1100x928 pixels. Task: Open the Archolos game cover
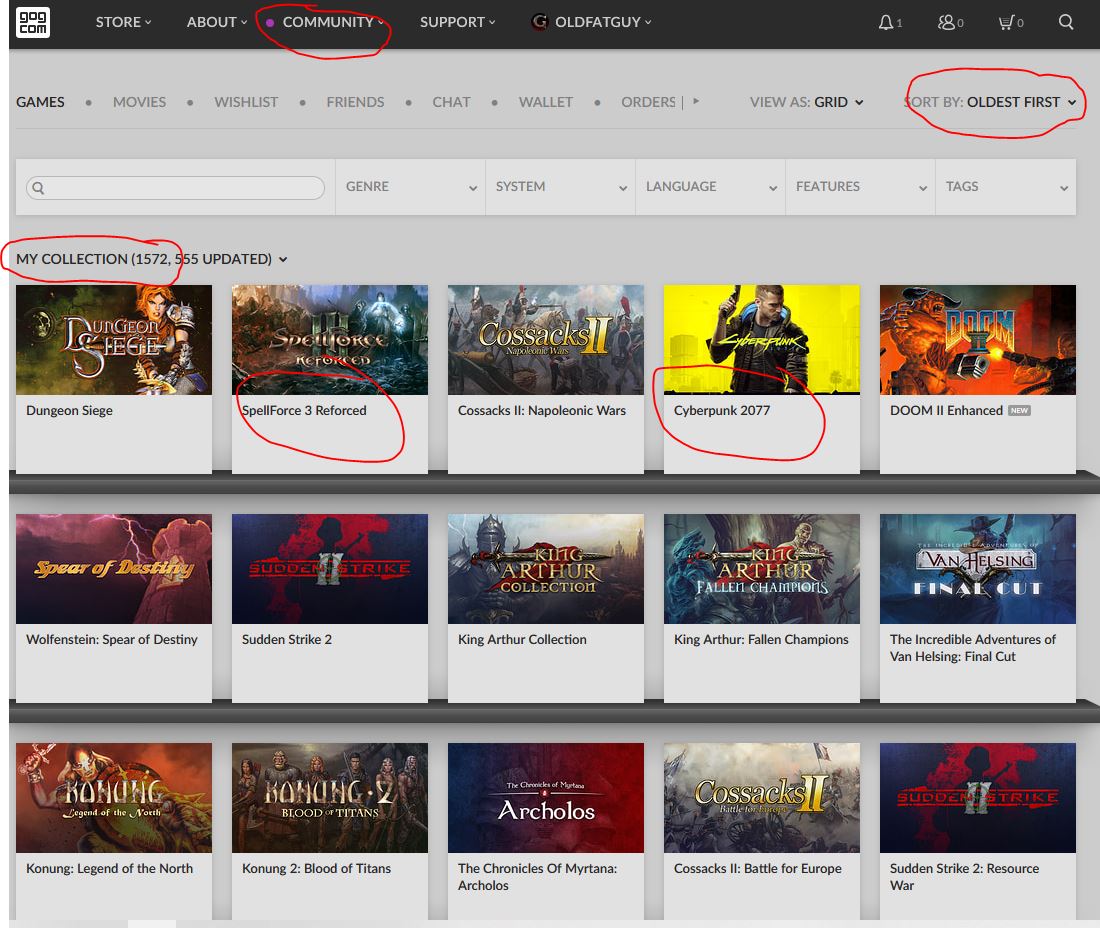coord(546,798)
